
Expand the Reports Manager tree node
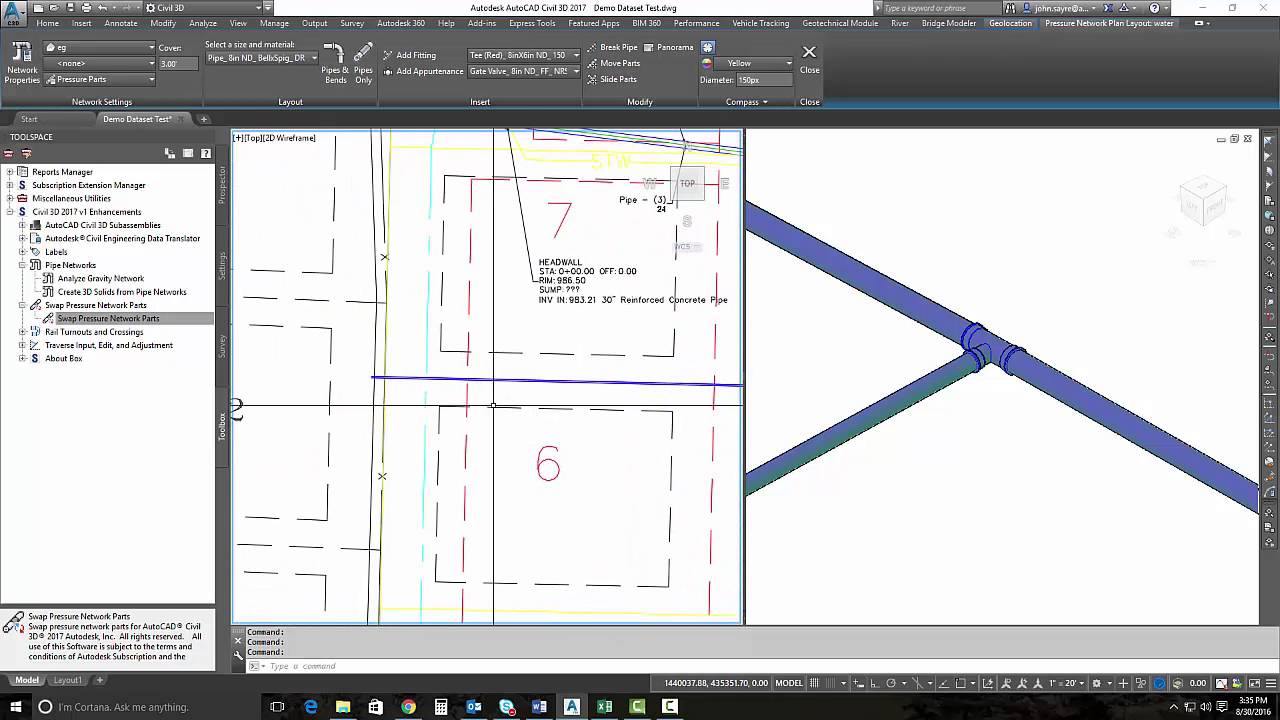coord(10,172)
